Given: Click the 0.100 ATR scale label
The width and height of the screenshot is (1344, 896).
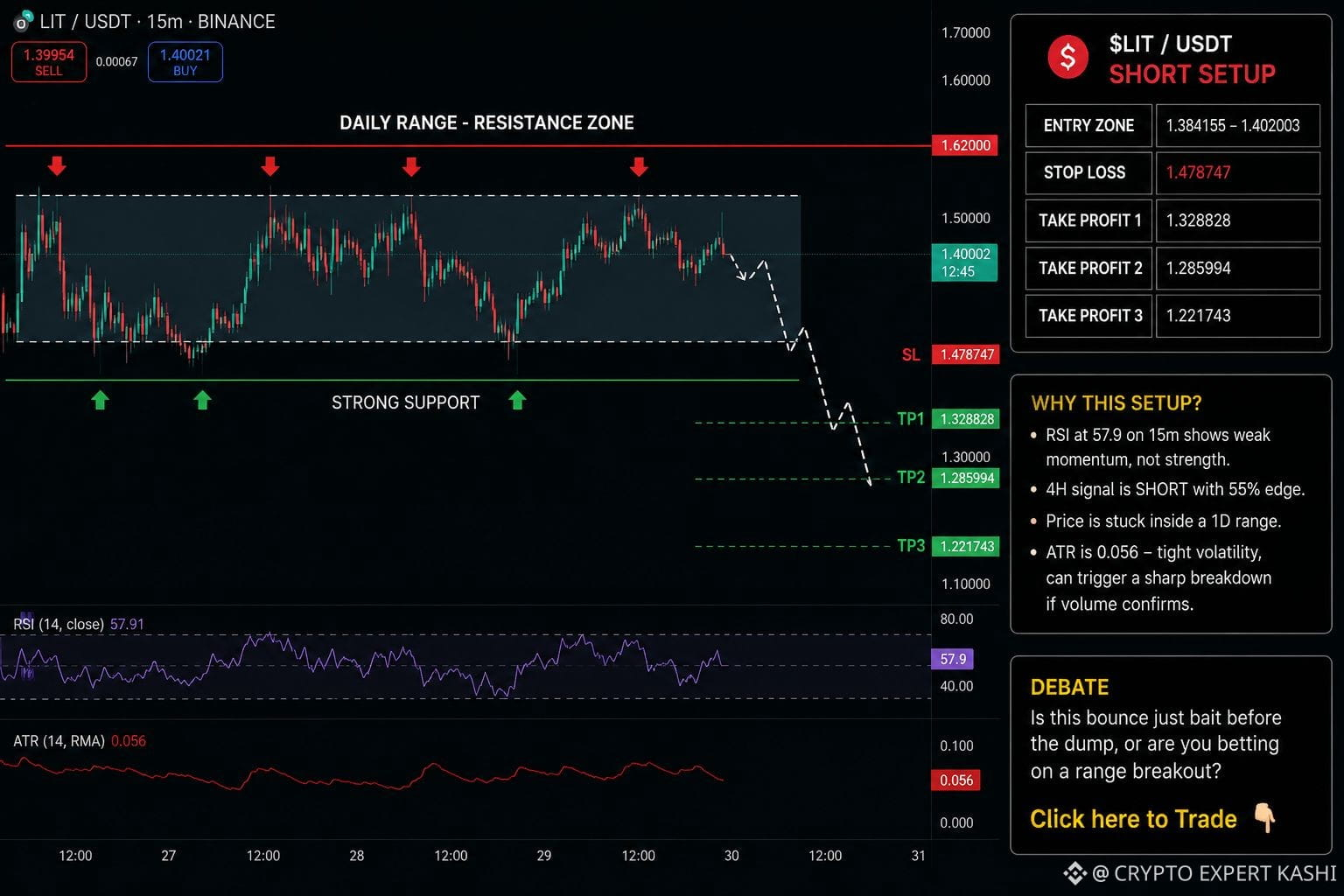Looking at the screenshot, I should click(956, 745).
